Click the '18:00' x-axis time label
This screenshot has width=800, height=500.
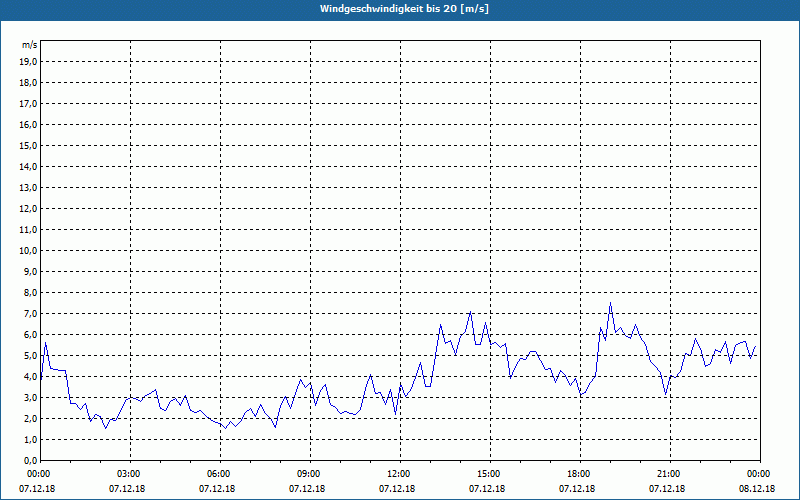tap(580, 474)
